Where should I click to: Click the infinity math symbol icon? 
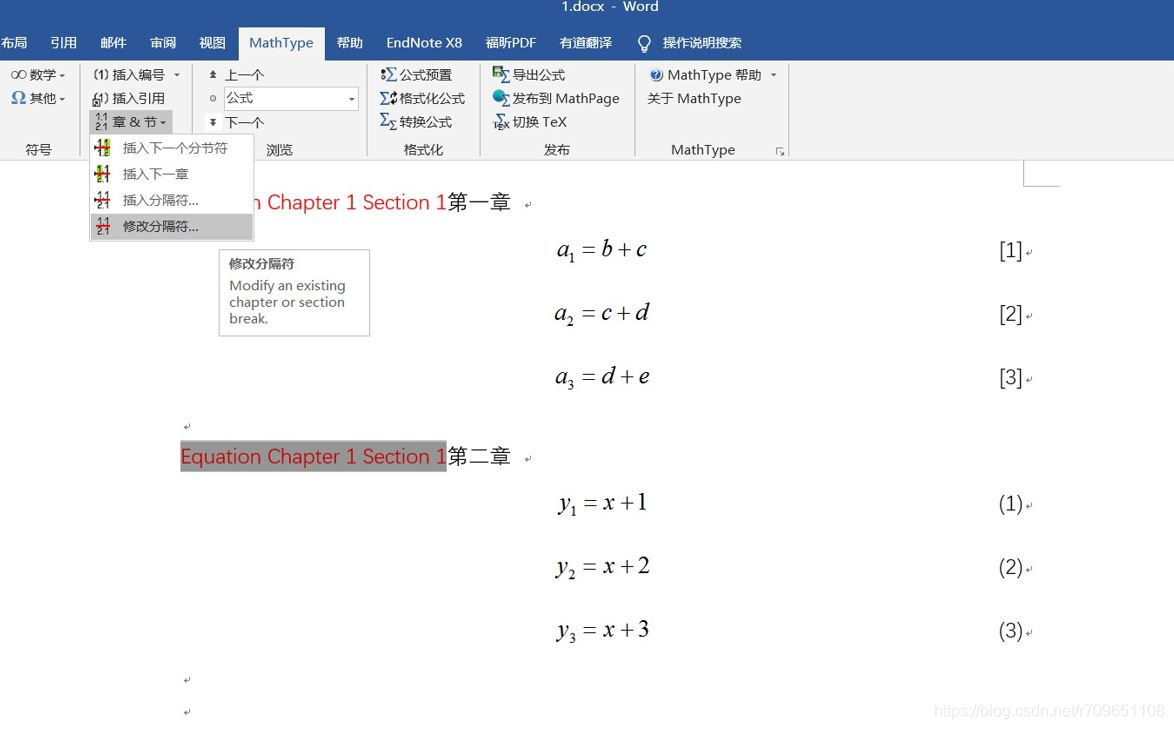pos(18,75)
